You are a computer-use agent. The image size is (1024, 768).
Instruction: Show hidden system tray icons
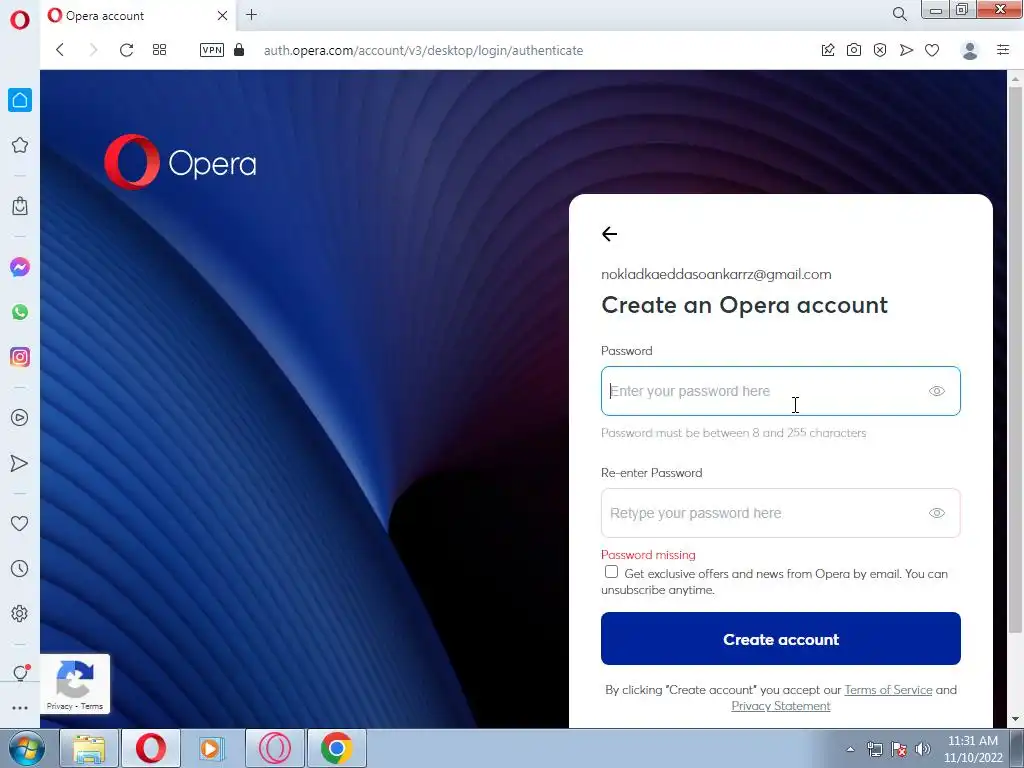(850, 749)
